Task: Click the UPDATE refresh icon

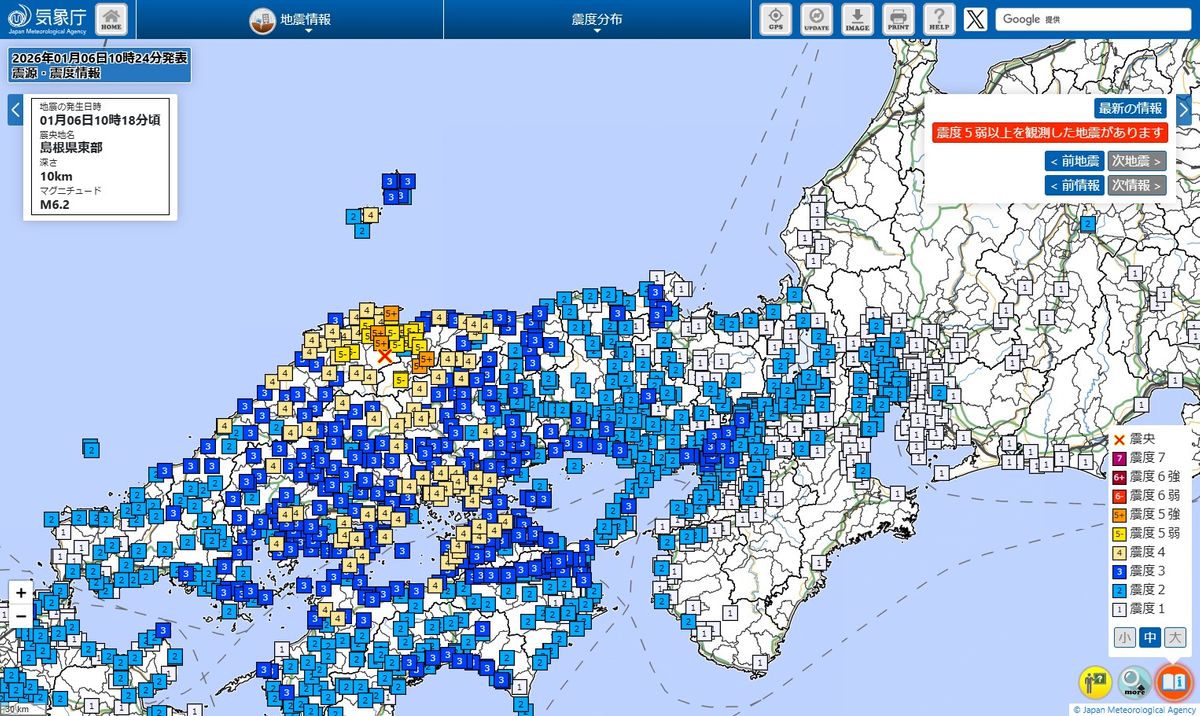Action: tap(817, 19)
